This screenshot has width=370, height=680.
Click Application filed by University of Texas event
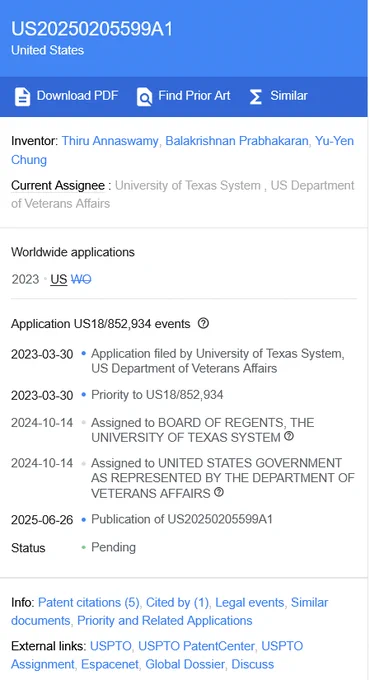[218, 361]
